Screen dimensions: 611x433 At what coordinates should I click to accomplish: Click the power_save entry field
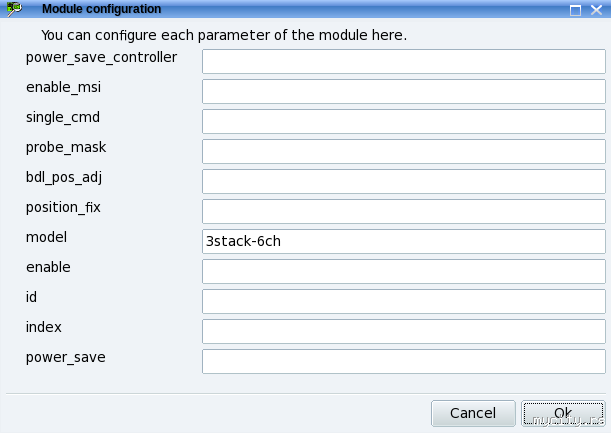(x=403, y=362)
